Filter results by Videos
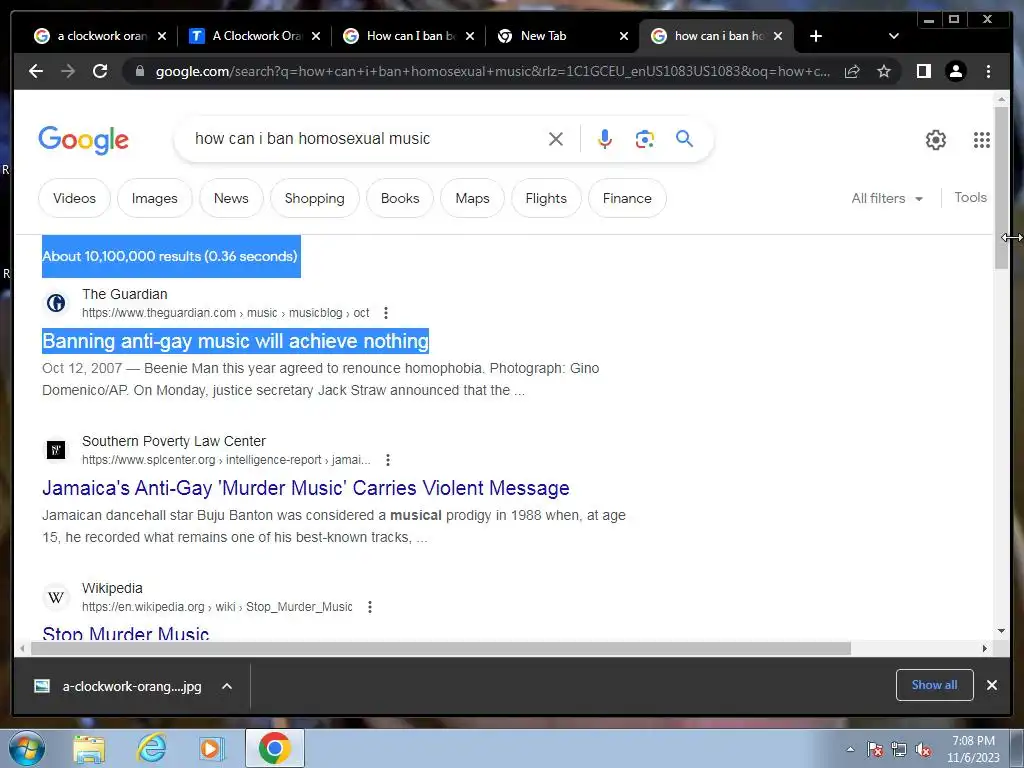This screenshot has width=1024, height=768. (74, 198)
